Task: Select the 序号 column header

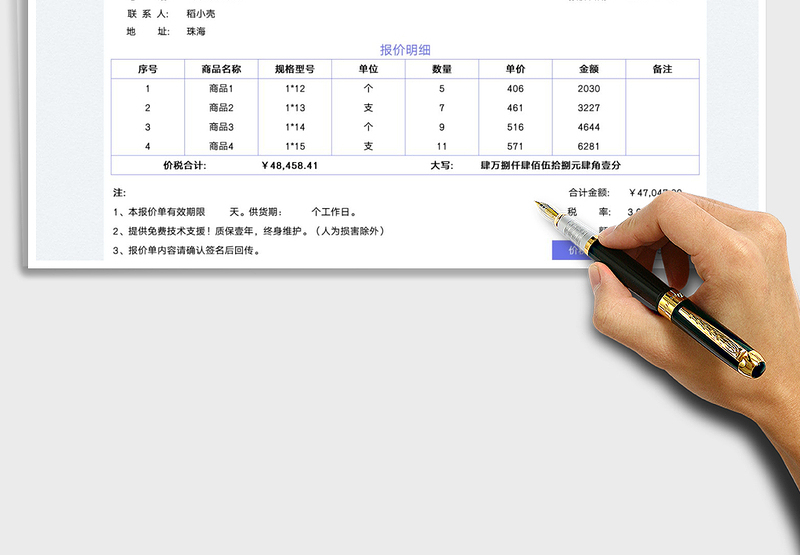Action: tap(147, 69)
